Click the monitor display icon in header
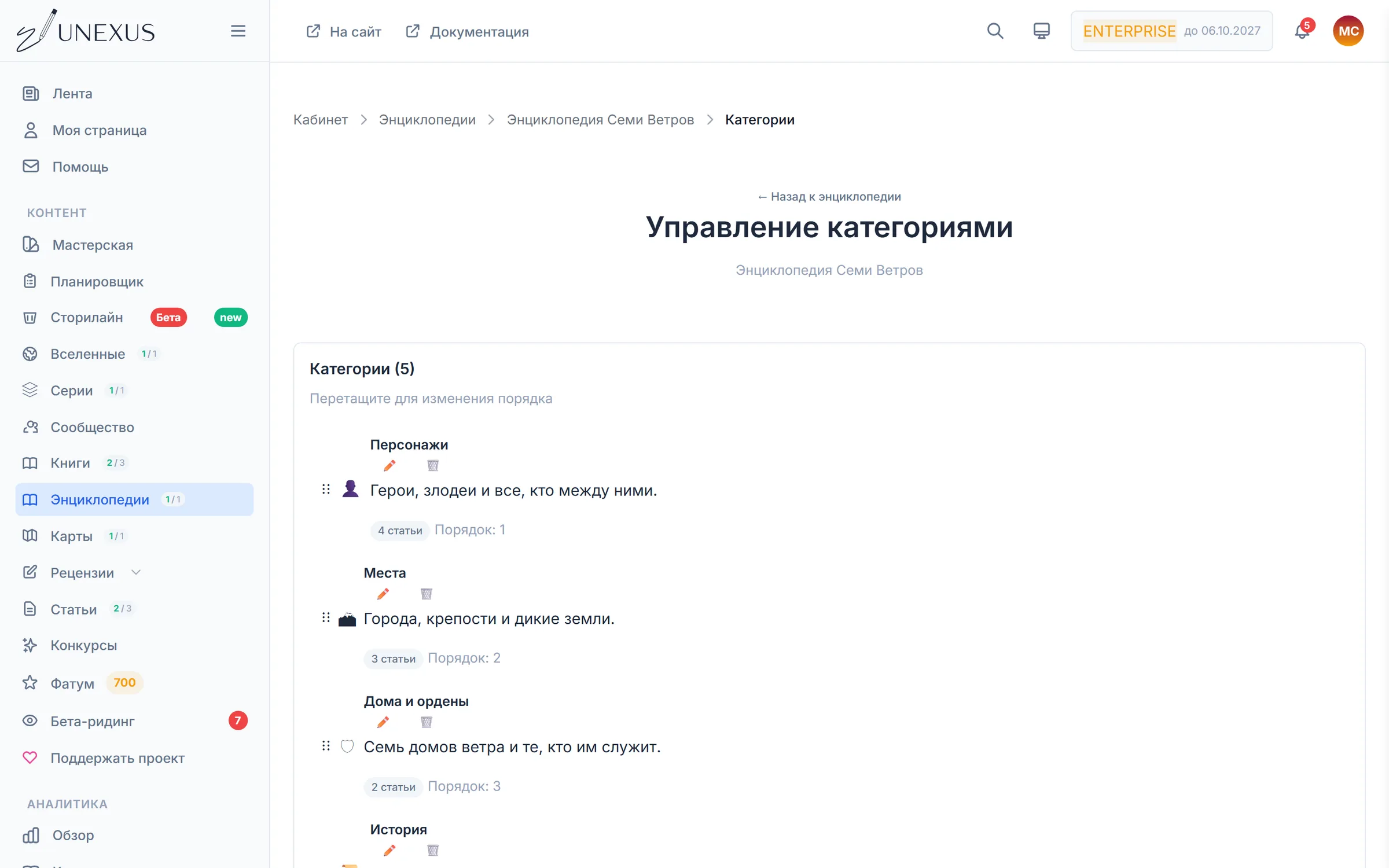The height and width of the screenshot is (868, 1389). pyautogui.click(x=1041, y=31)
